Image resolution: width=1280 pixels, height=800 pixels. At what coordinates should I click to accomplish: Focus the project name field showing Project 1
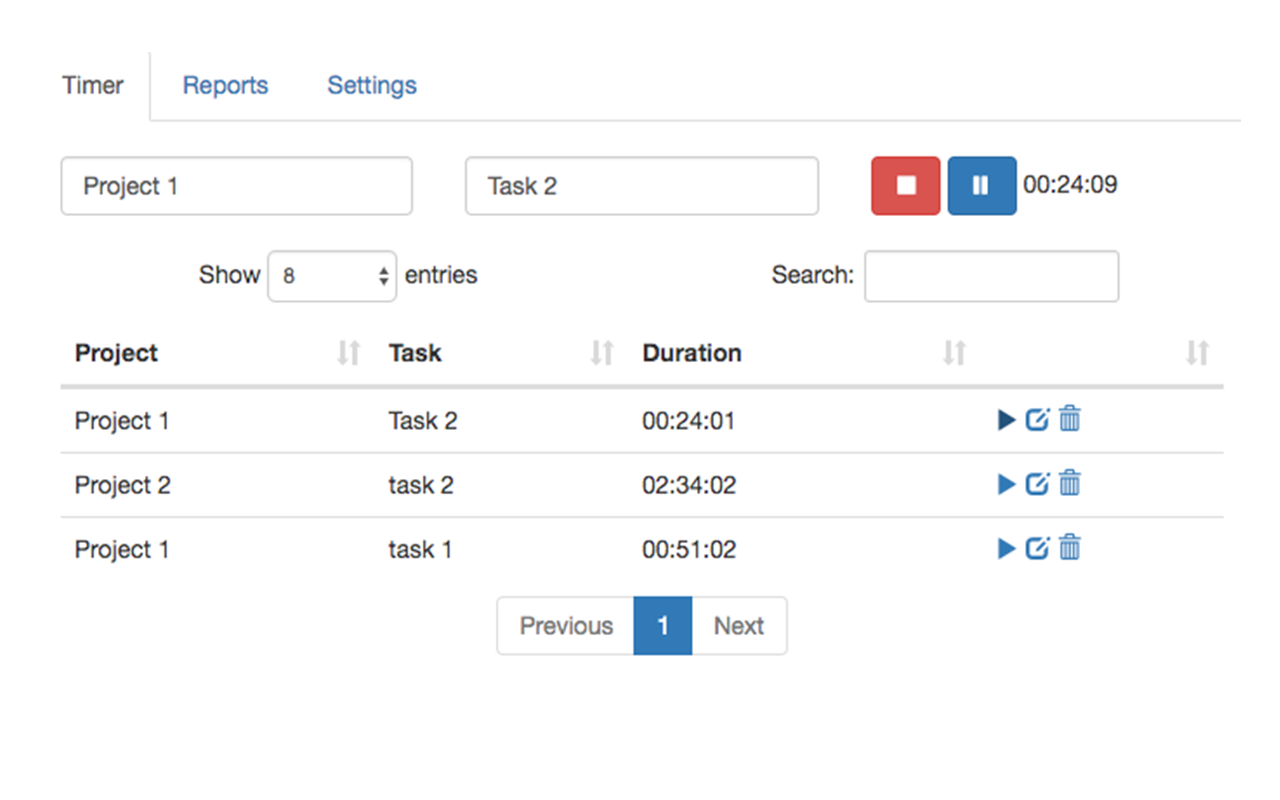click(x=237, y=186)
